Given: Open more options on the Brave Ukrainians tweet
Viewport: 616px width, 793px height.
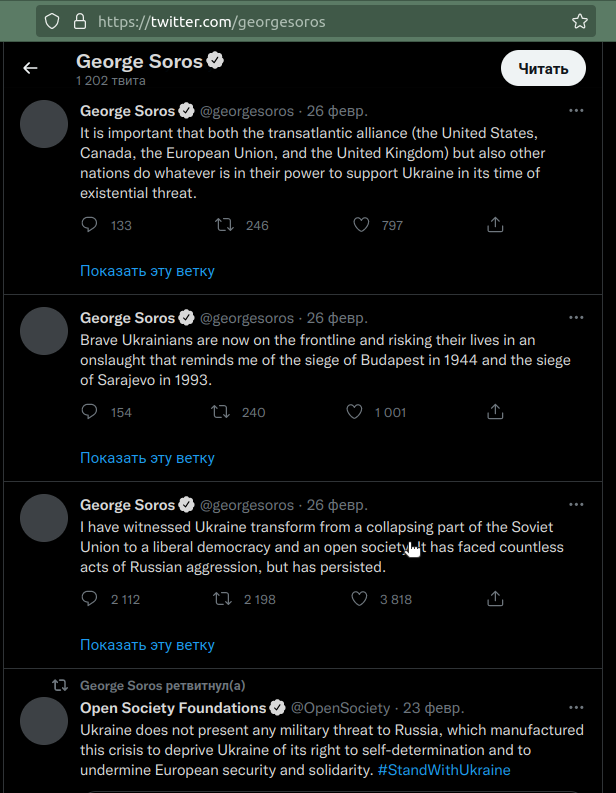Looking at the screenshot, I should pyautogui.click(x=576, y=318).
